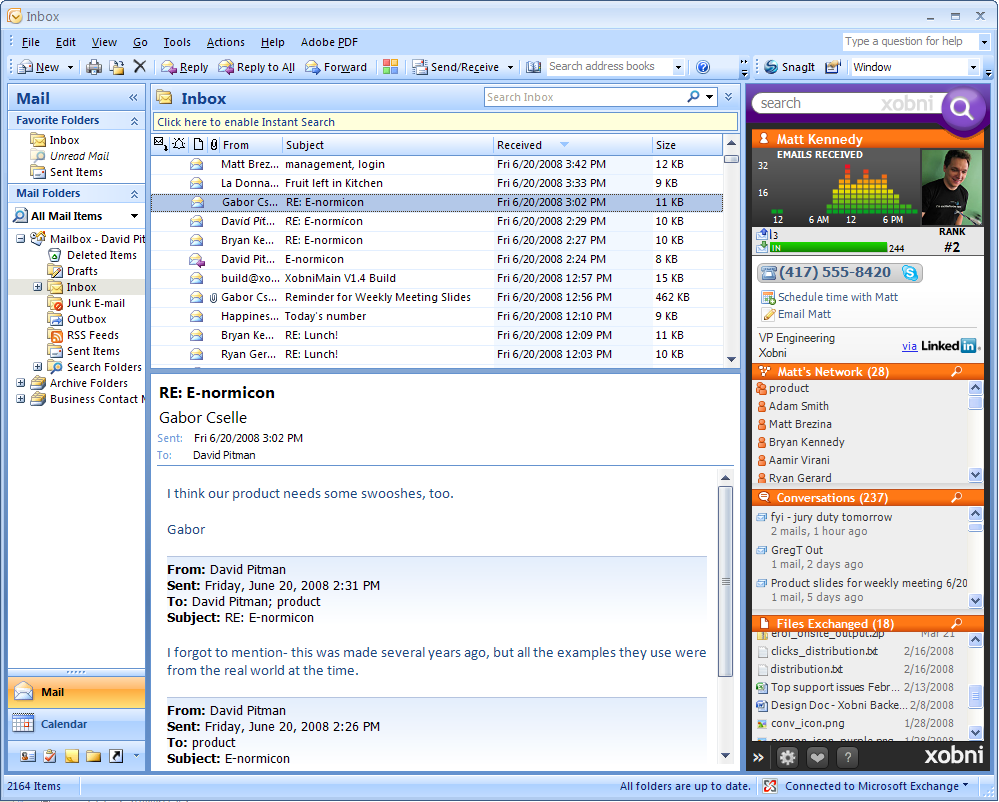This screenshot has height=802, width=999.
Task: Click the Files Exchanged scrollbar thumb
Action: point(975,696)
